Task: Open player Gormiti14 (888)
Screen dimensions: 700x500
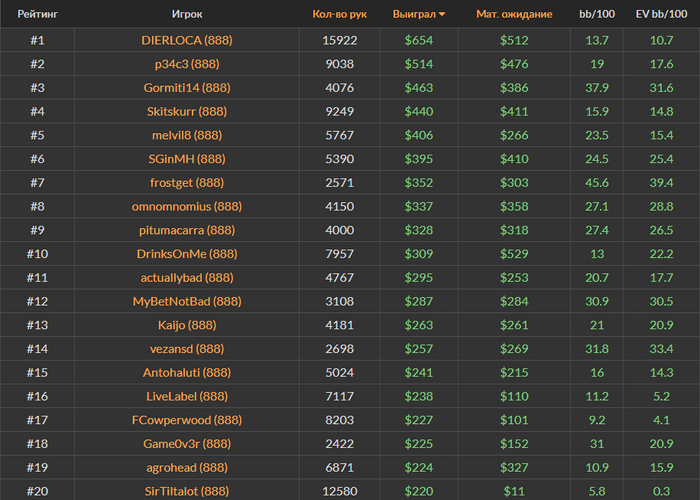Action: [187, 88]
